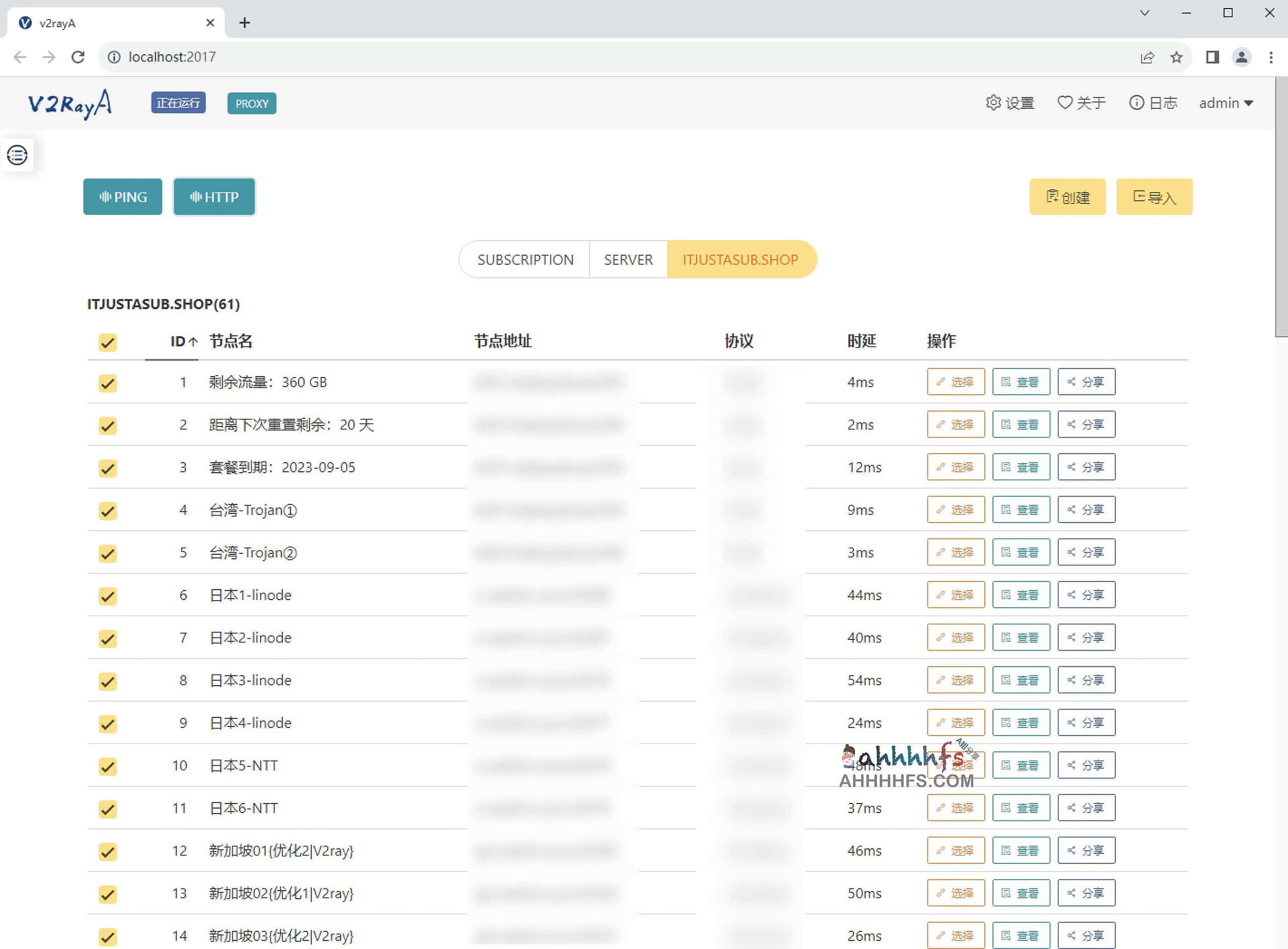Run the PING latency test

click(122, 197)
